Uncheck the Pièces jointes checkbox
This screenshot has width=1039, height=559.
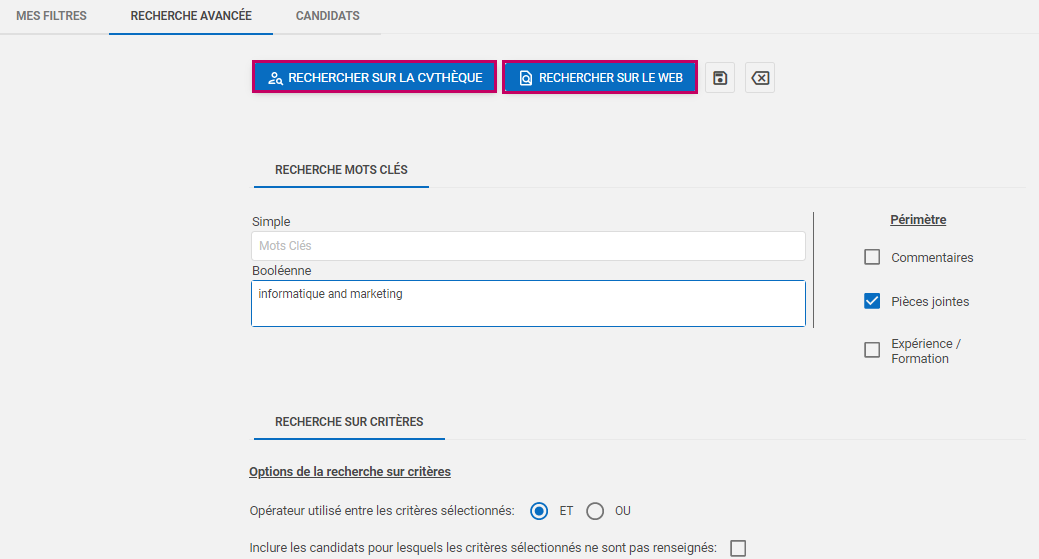(x=872, y=301)
